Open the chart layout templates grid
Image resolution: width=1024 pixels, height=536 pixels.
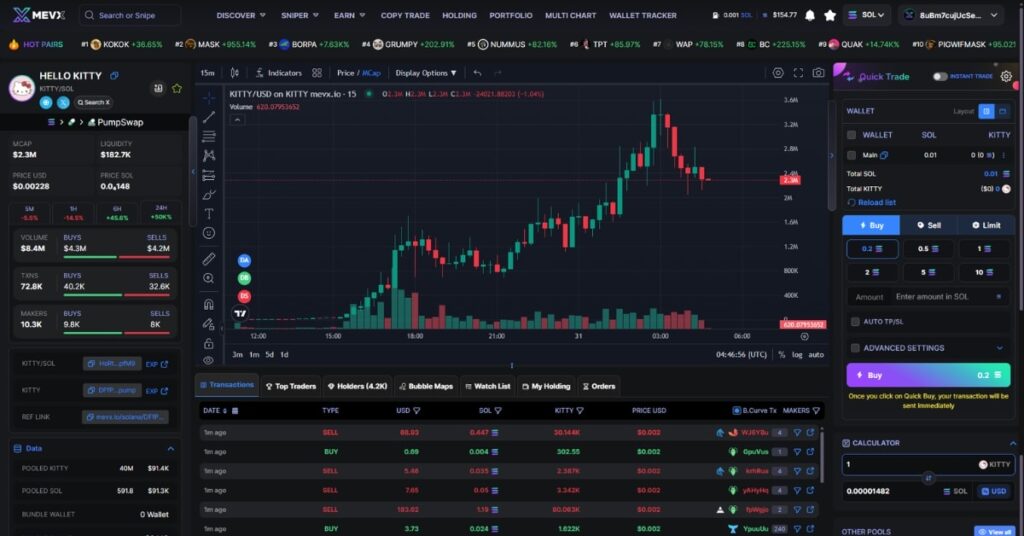317,73
